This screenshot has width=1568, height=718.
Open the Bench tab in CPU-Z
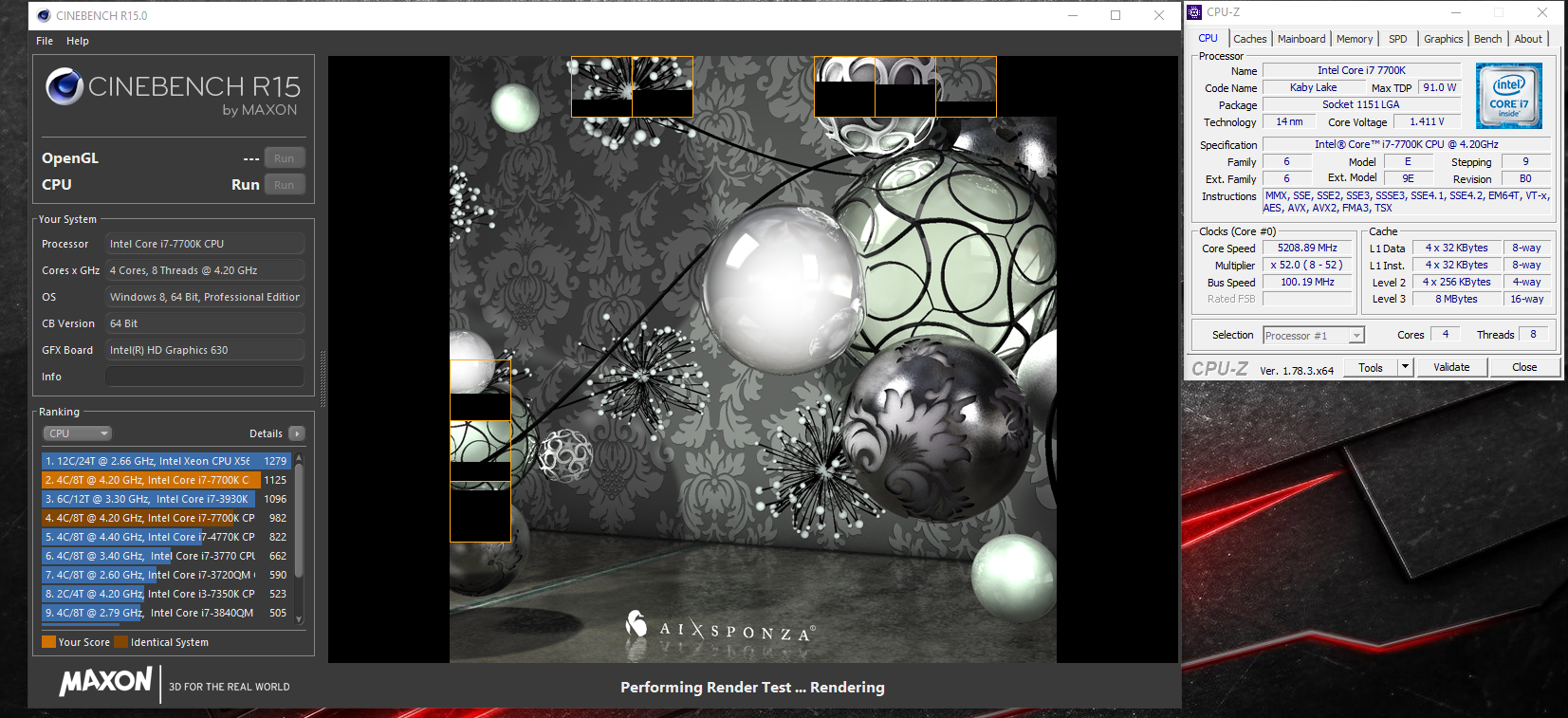point(1487,39)
